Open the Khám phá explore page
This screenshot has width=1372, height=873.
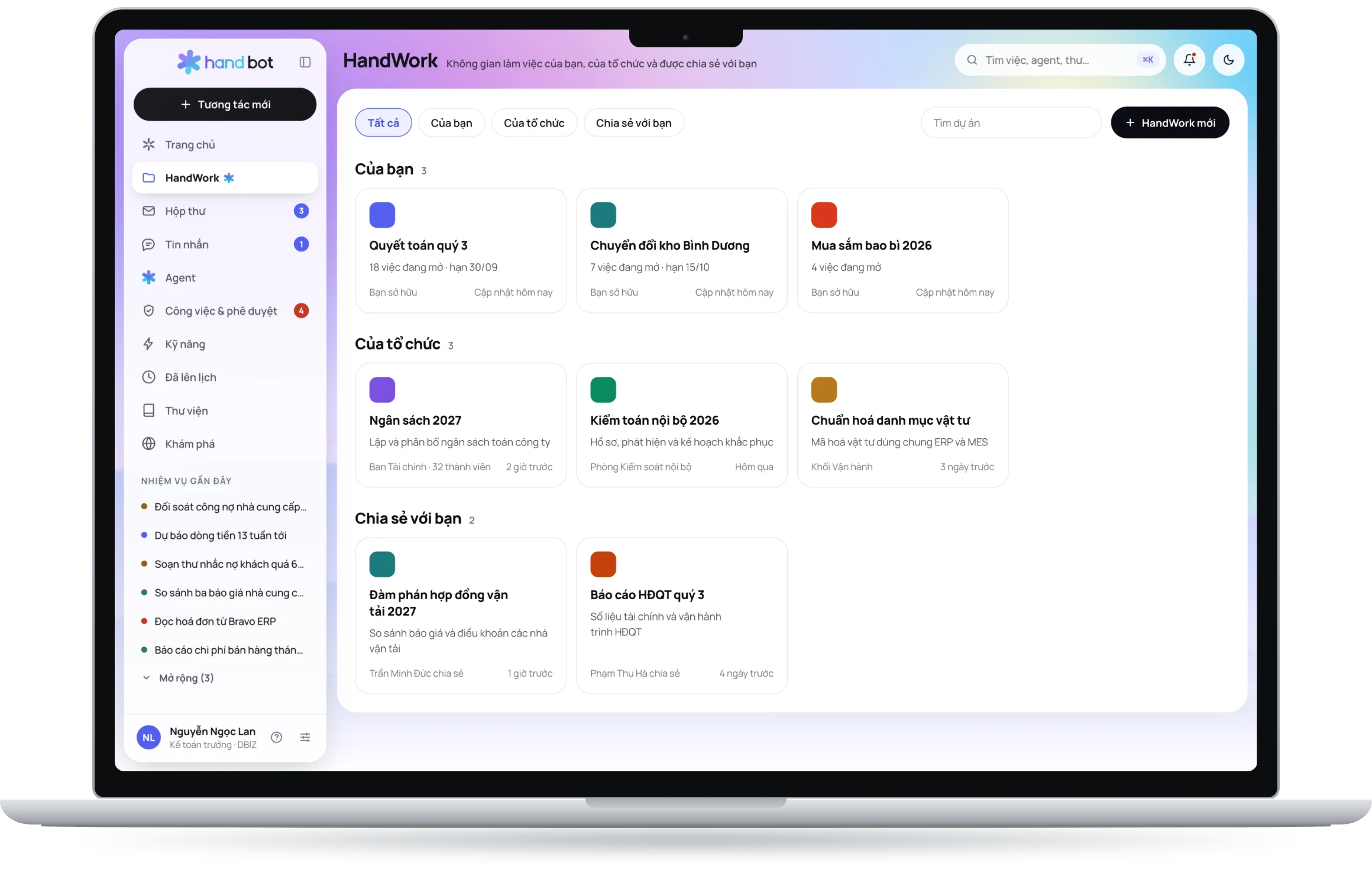point(225,444)
